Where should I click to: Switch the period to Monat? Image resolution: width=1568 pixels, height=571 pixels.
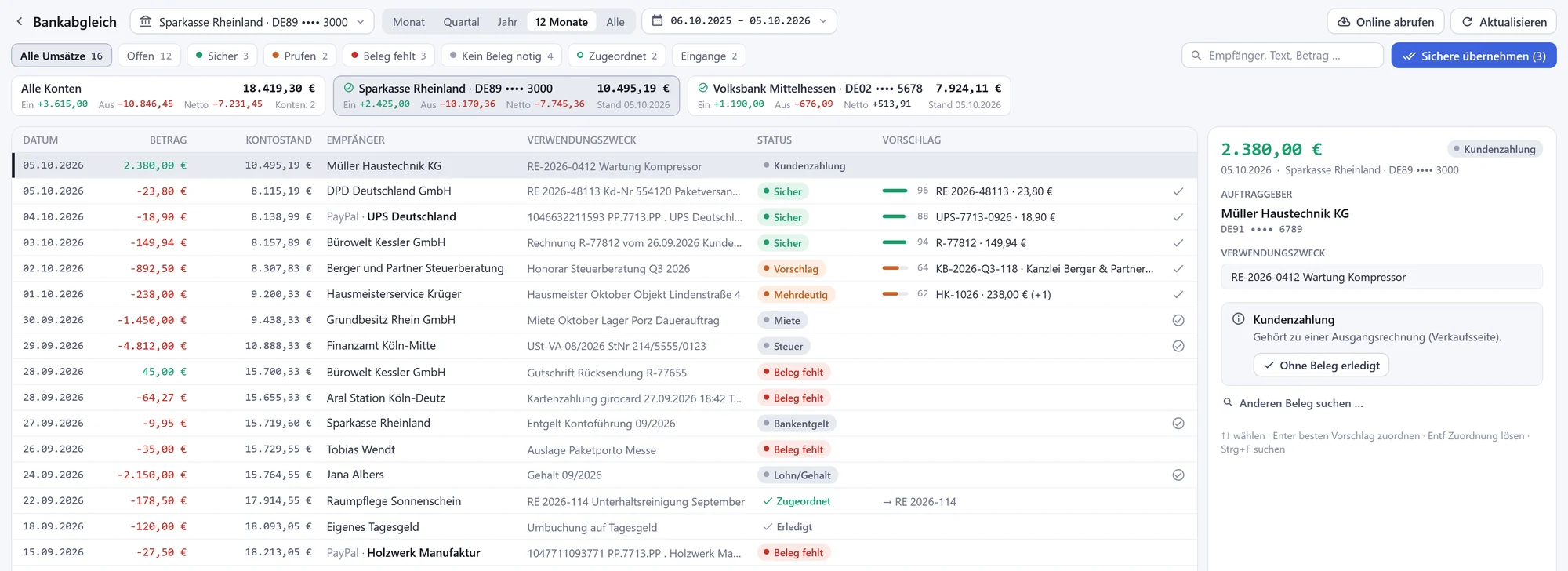tap(408, 22)
